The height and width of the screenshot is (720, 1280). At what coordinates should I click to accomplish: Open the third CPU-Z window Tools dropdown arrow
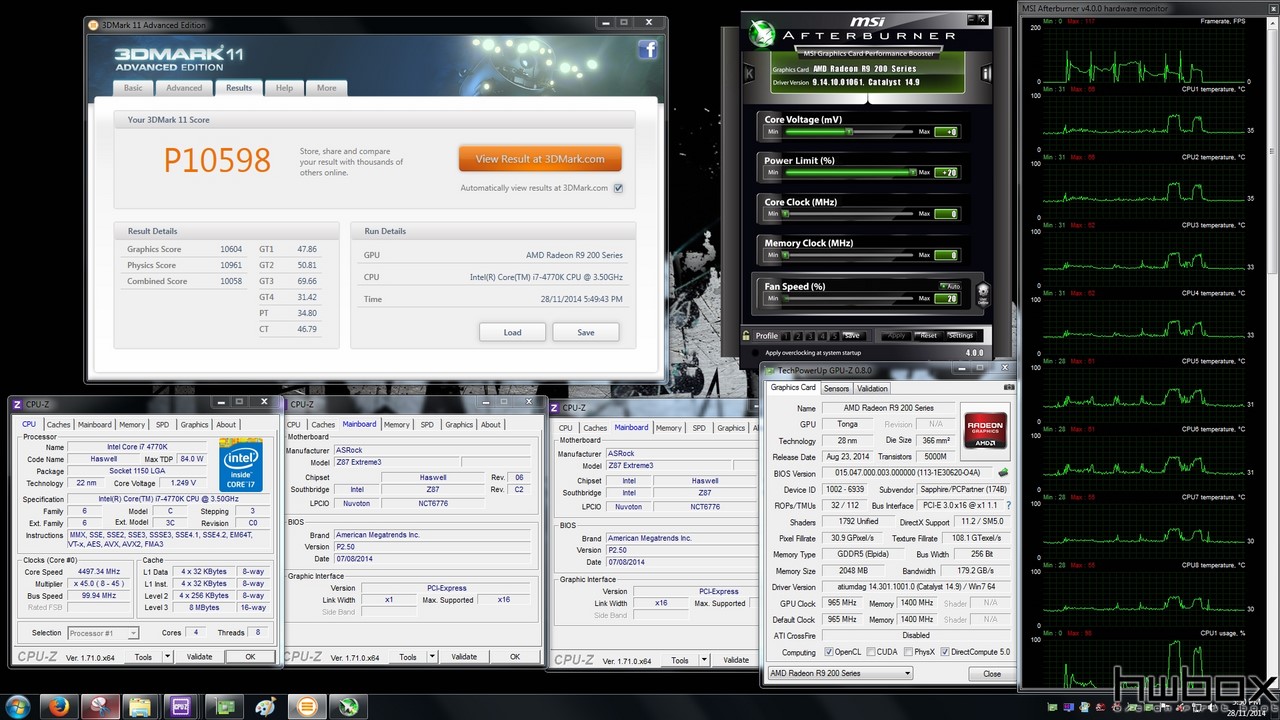pyautogui.click(x=704, y=660)
